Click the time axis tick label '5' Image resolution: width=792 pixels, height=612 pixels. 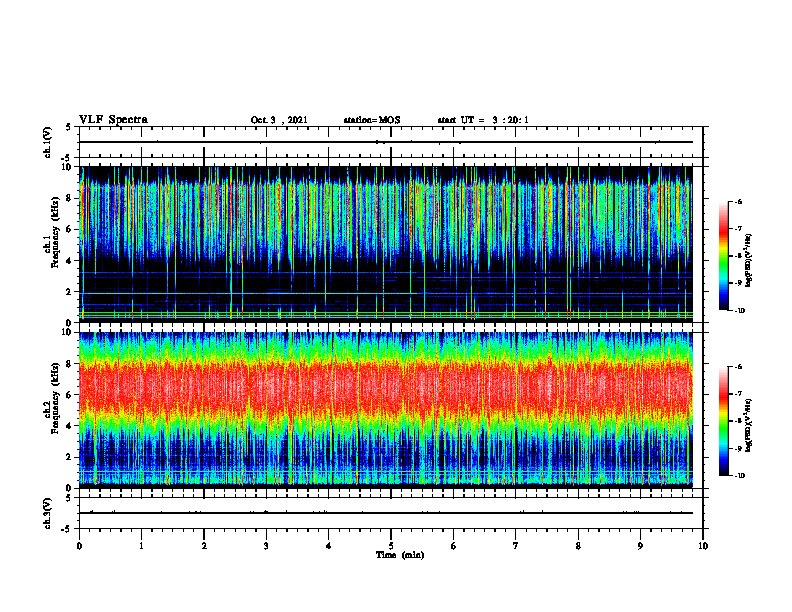tap(391, 546)
